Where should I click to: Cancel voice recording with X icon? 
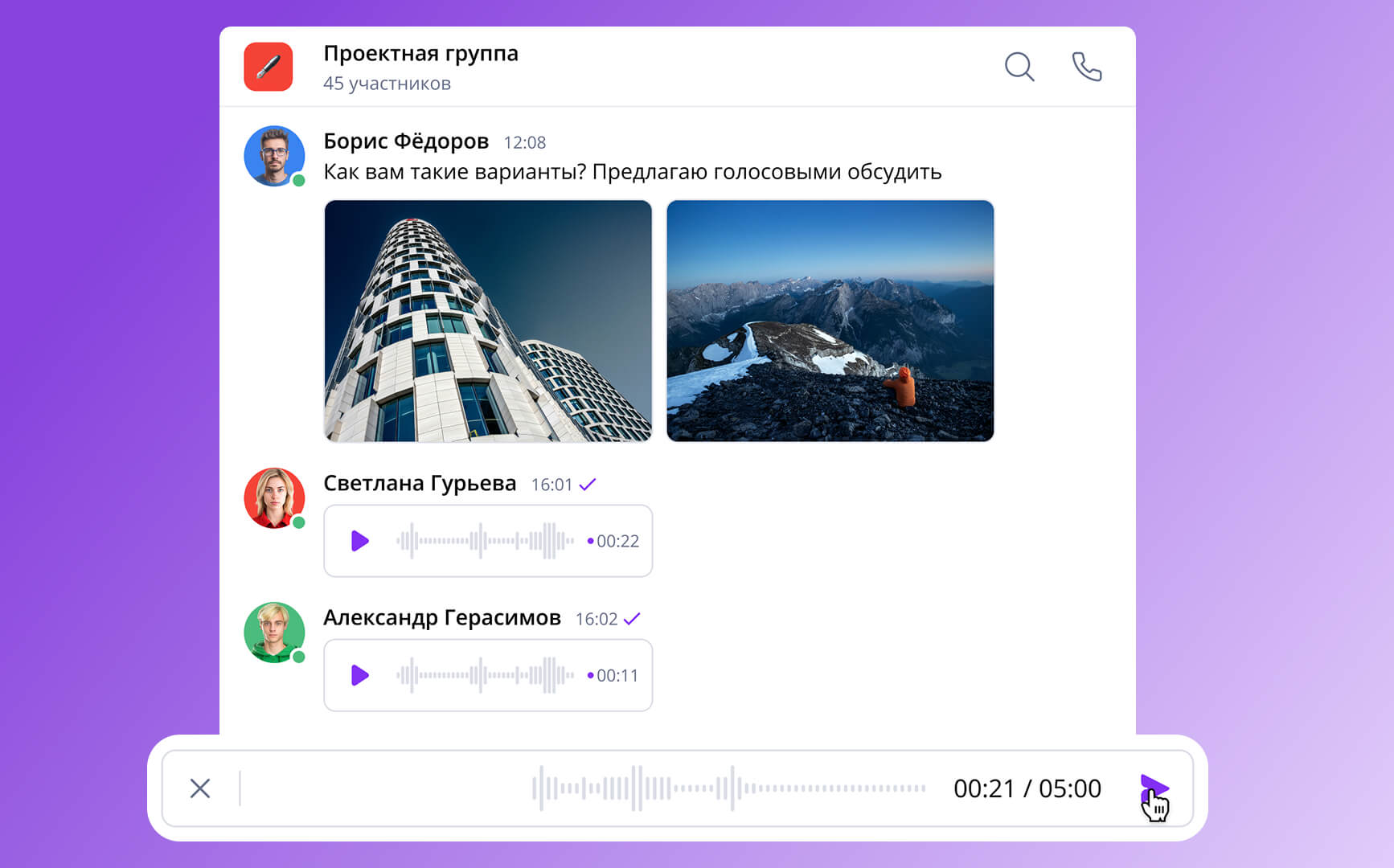coord(200,788)
